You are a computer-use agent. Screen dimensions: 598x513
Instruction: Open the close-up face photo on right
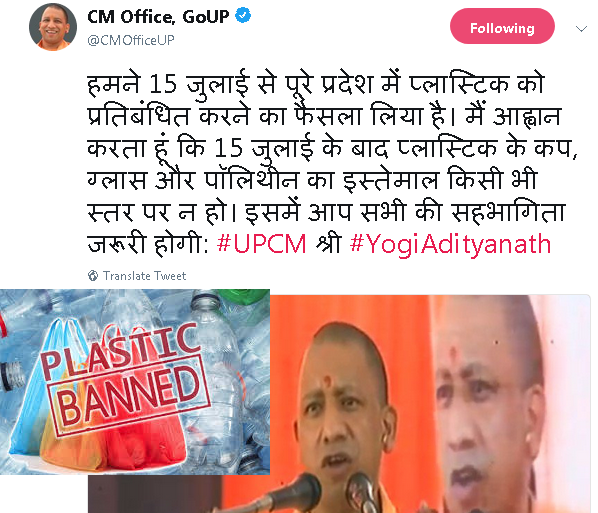(x=511, y=404)
